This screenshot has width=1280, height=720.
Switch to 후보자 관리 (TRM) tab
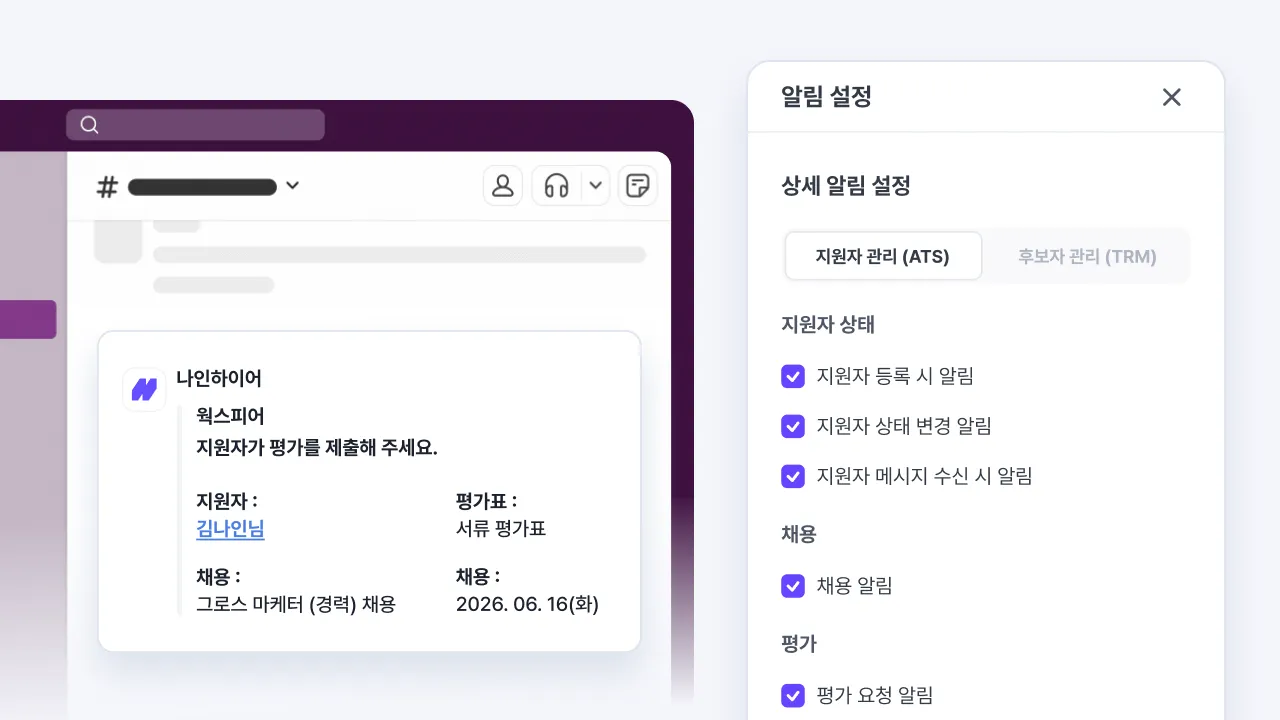(1087, 256)
